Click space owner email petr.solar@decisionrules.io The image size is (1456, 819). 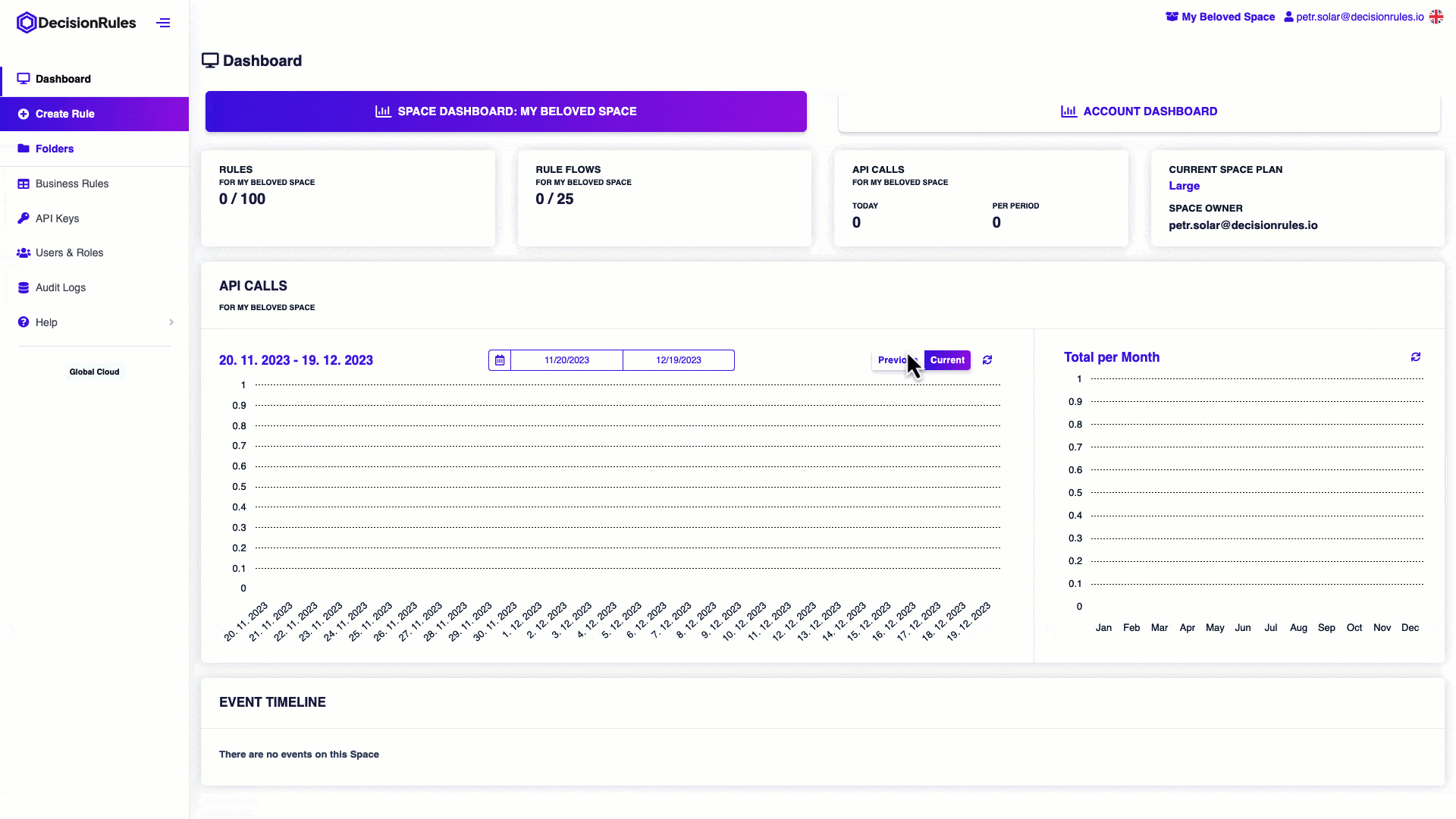(1243, 225)
